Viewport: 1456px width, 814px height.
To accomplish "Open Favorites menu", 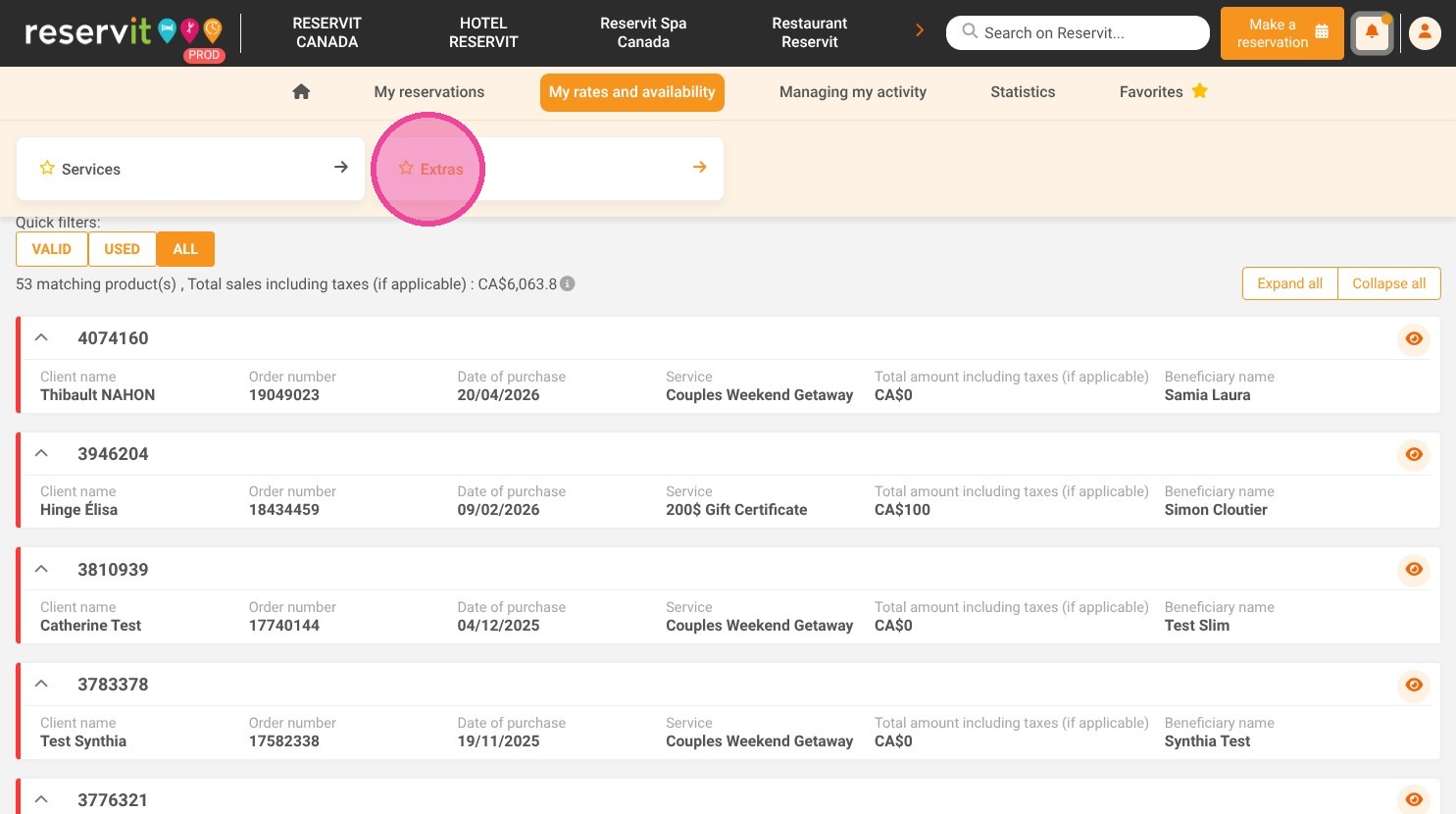I will pos(1163,92).
